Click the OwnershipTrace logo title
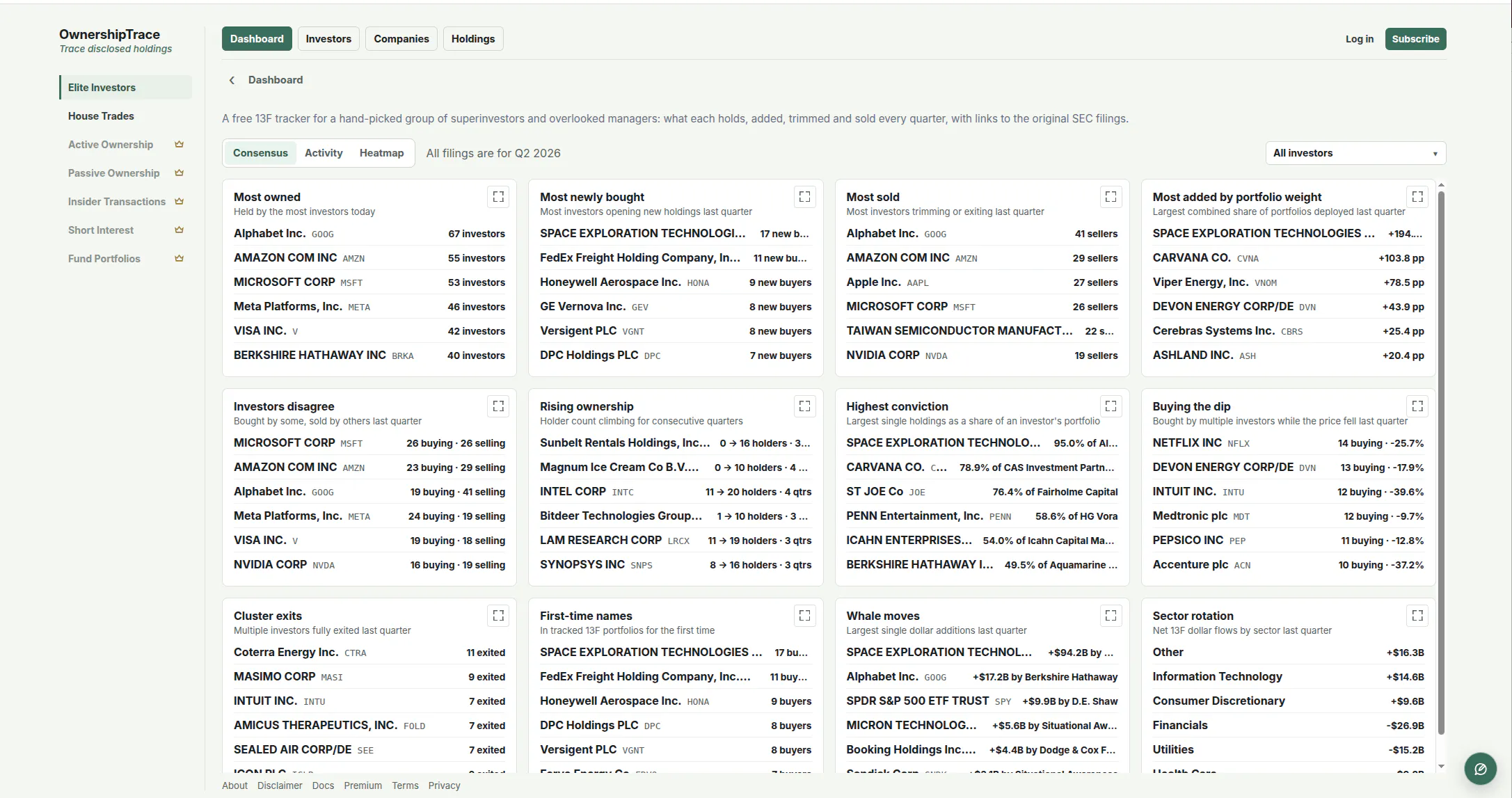The height and width of the screenshot is (798, 1512). tap(109, 34)
